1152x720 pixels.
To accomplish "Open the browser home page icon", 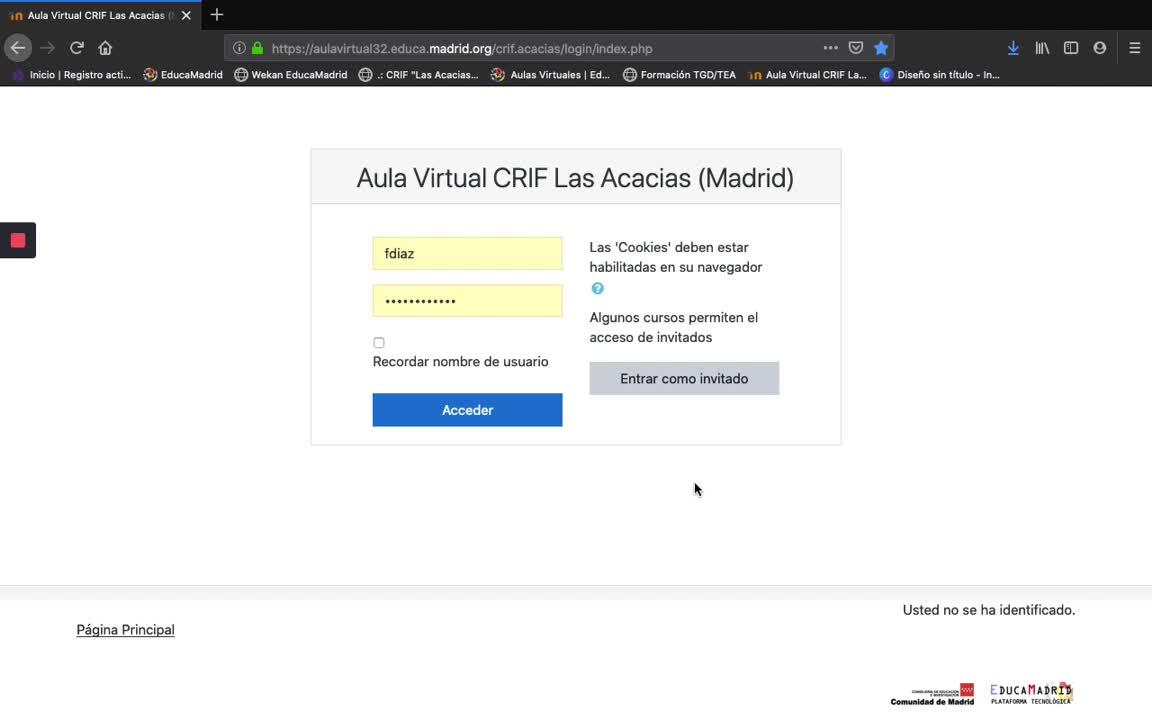I will coord(105,48).
